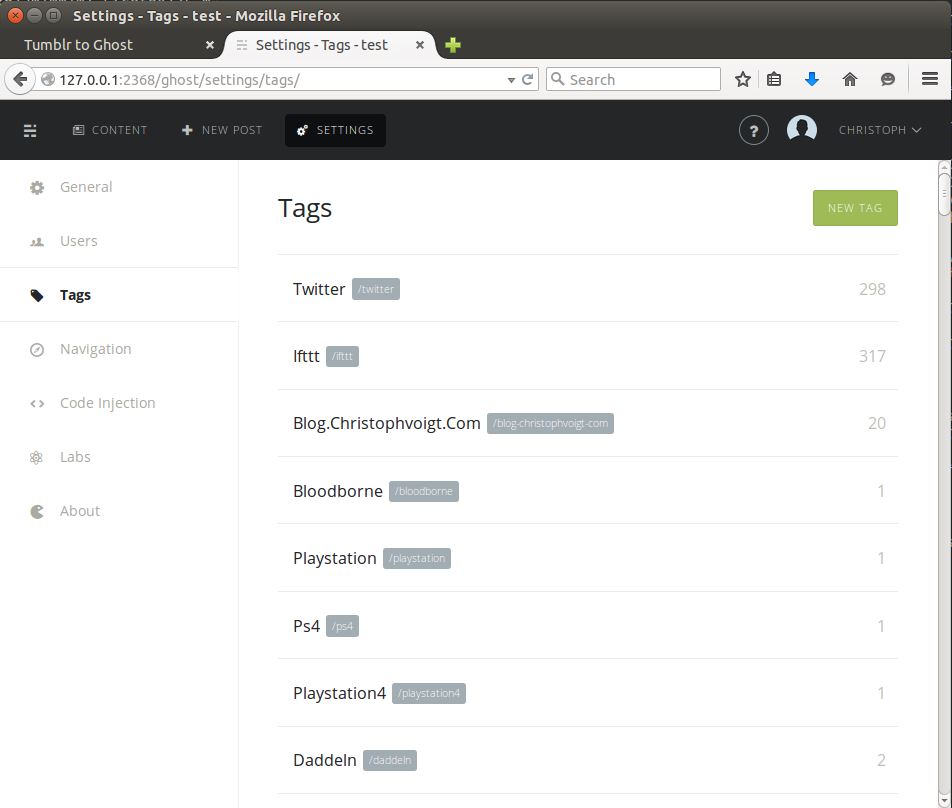The height and width of the screenshot is (808, 952).
Task: Click the Users people icon
Action: click(x=37, y=242)
